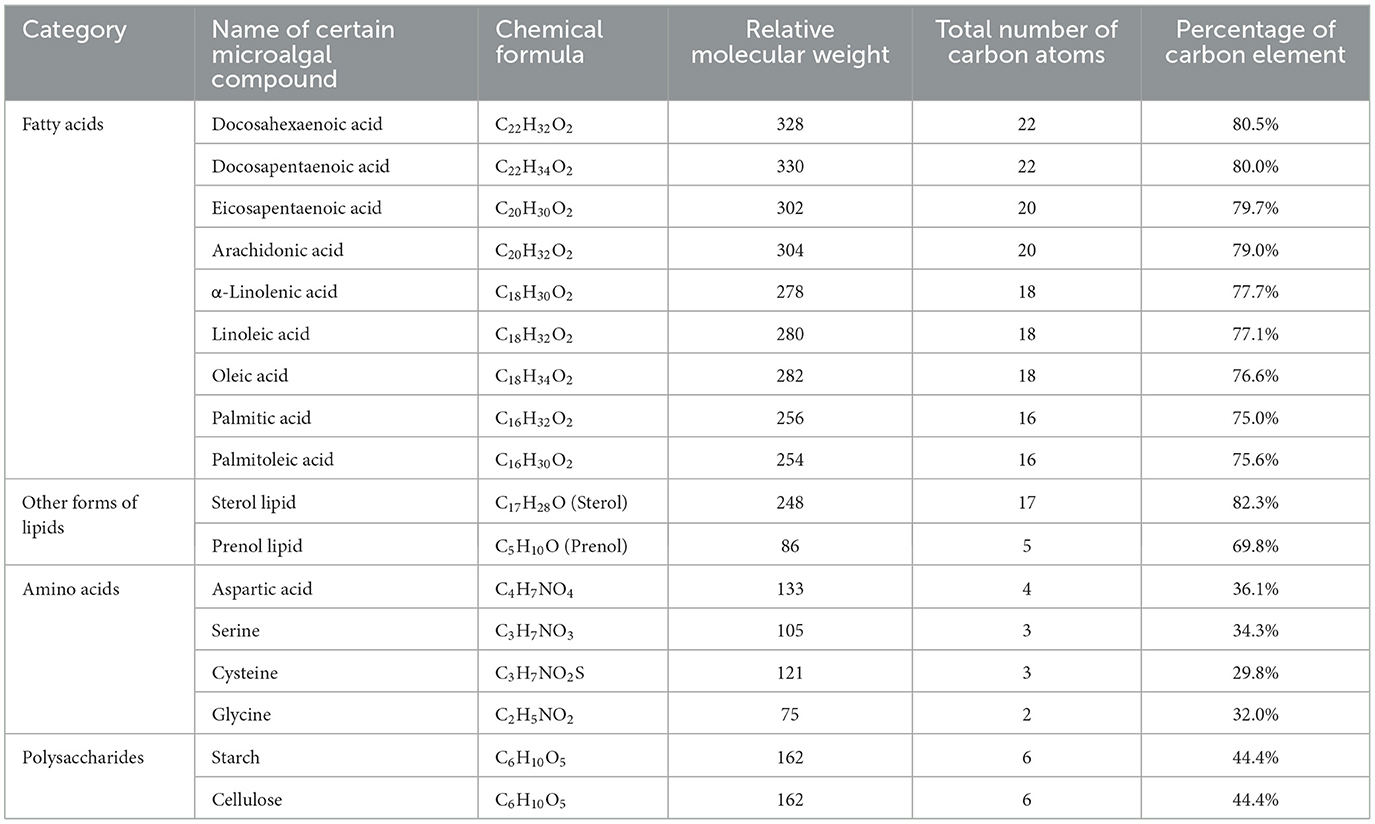Select the Prenol lipid name cell

coord(258,546)
